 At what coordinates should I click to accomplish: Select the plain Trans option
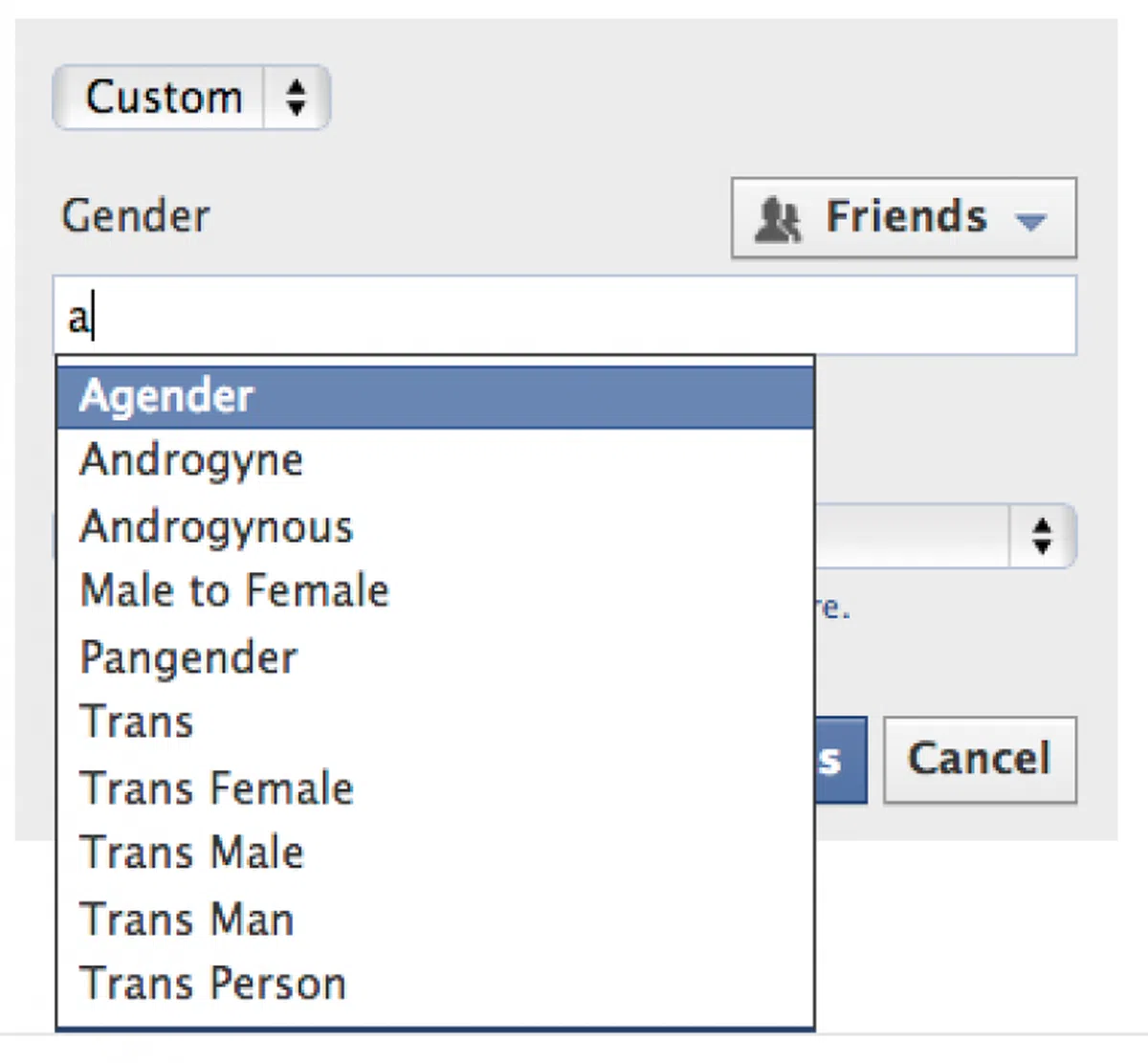click(137, 722)
